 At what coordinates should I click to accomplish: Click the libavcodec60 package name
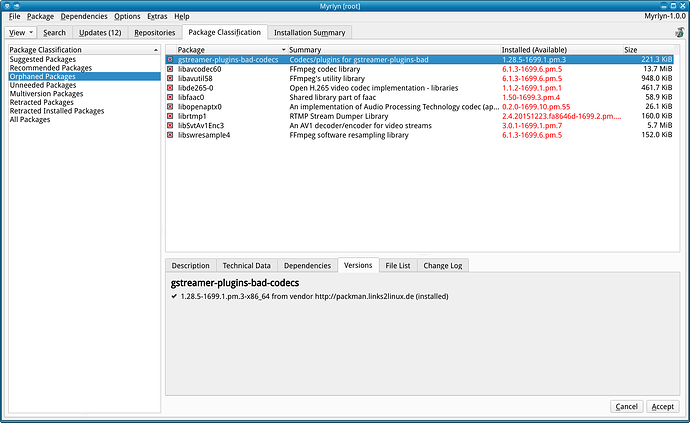tap(199, 69)
